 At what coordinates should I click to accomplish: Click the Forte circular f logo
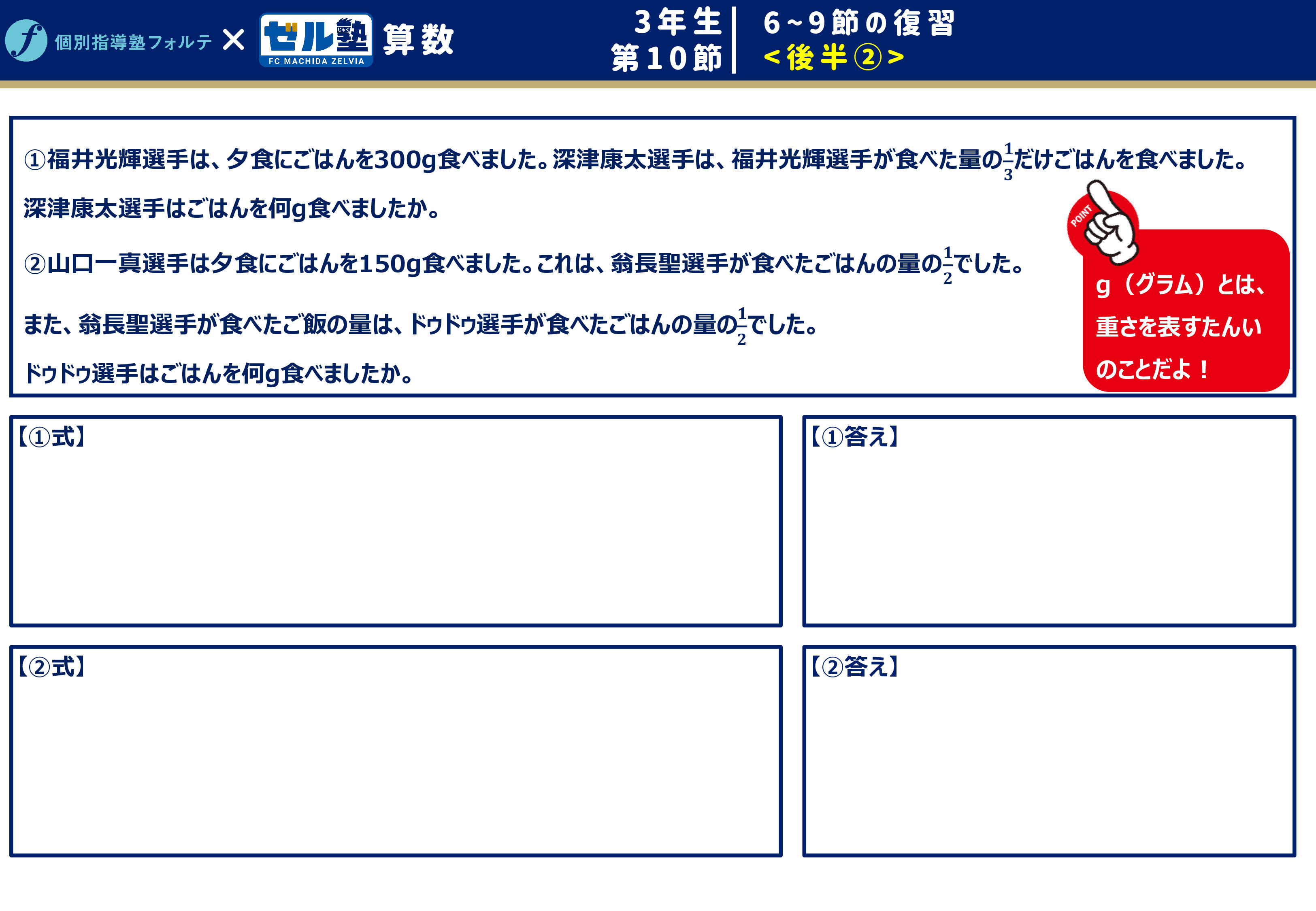pos(26,40)
